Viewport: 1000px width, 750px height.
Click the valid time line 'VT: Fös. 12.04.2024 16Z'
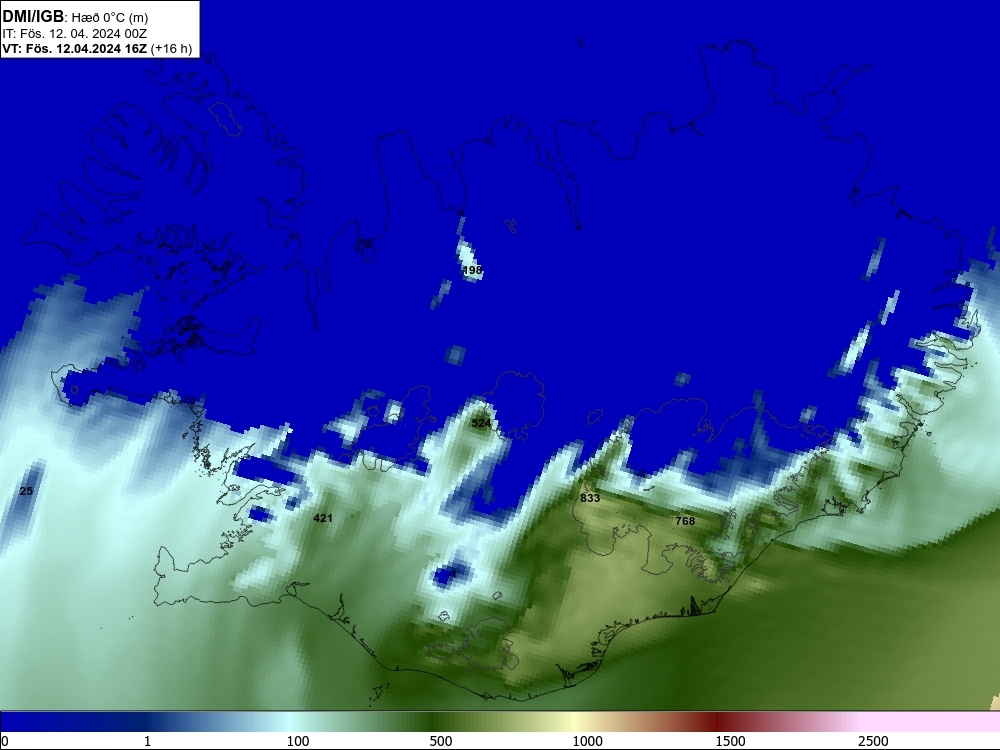(75, 48)
